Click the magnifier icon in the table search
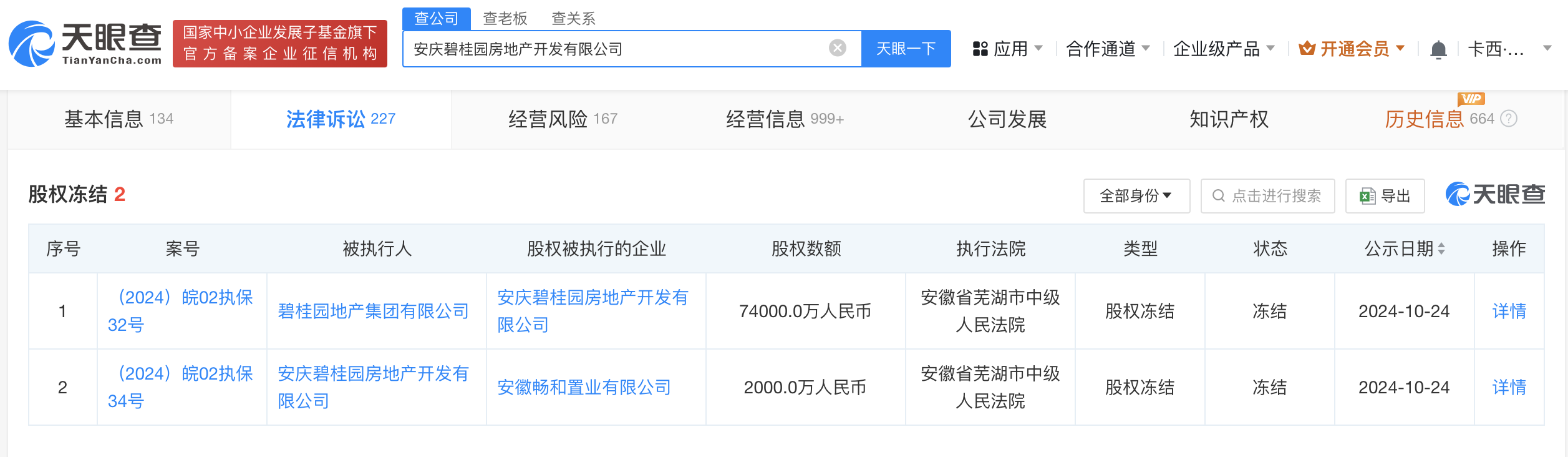This screenshot has height=457, width=1568. [1218, 196]
